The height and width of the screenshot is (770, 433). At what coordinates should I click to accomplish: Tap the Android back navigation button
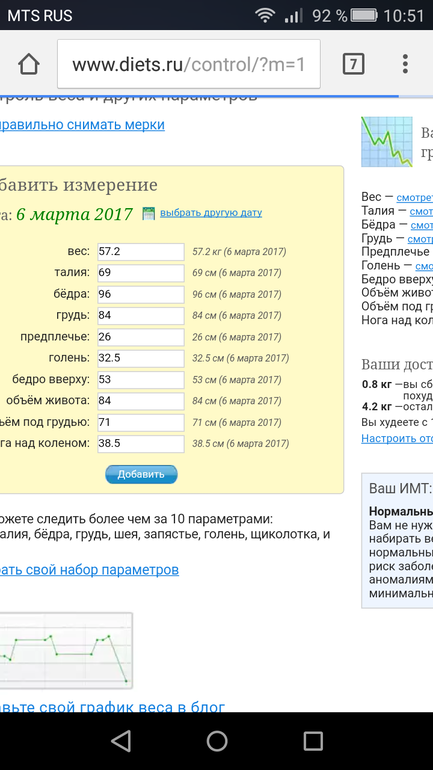pyautogui.click(x=121, y=741)
